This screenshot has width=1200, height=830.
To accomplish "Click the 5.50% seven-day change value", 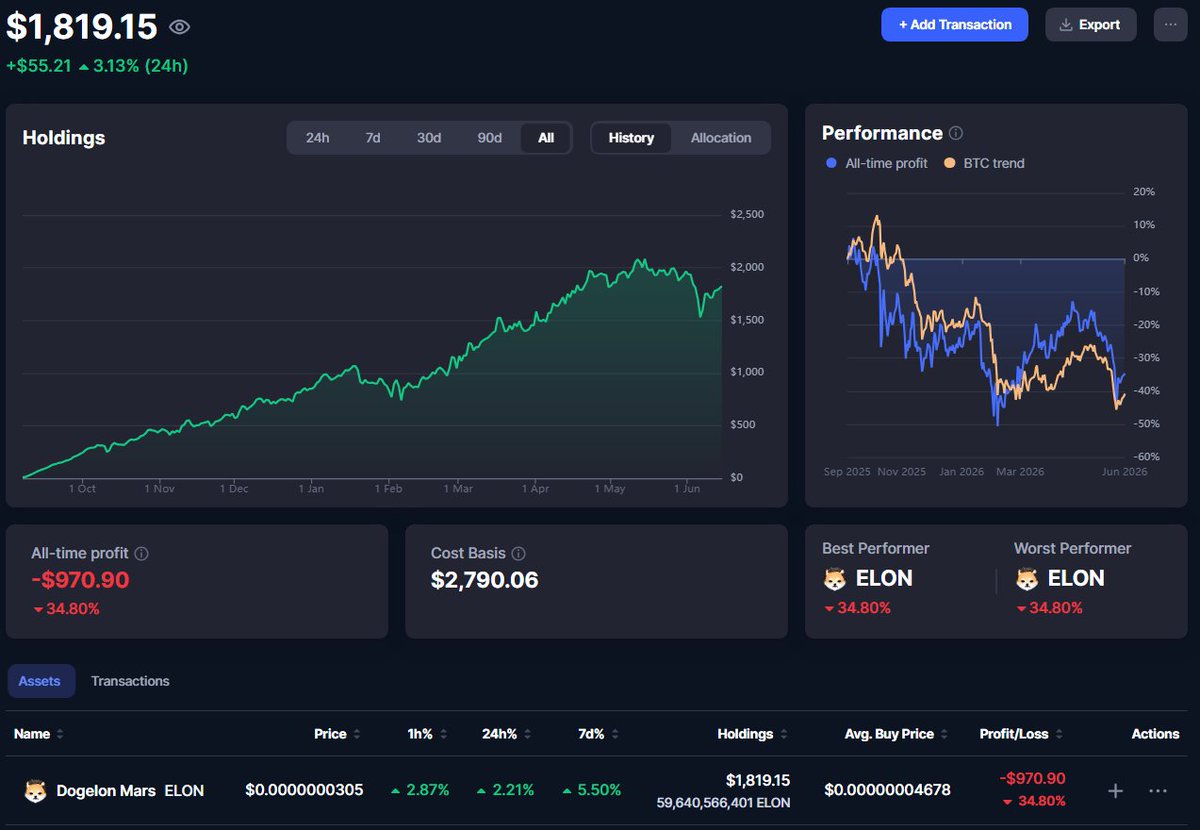I will [590, 790].
